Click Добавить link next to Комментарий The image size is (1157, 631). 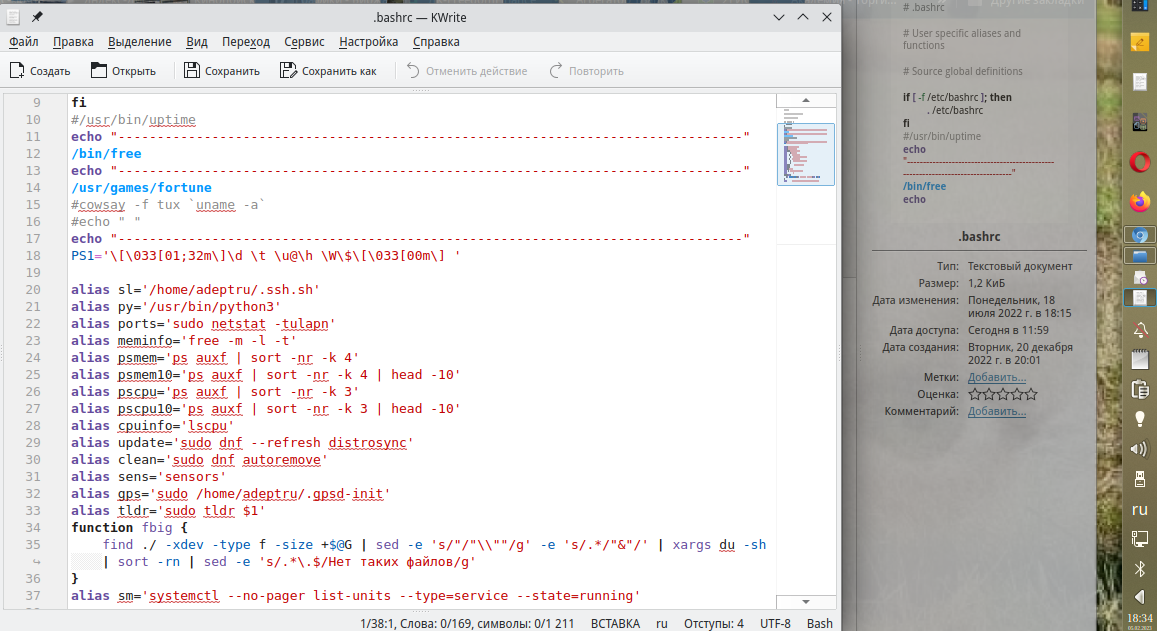click(996, 411)
